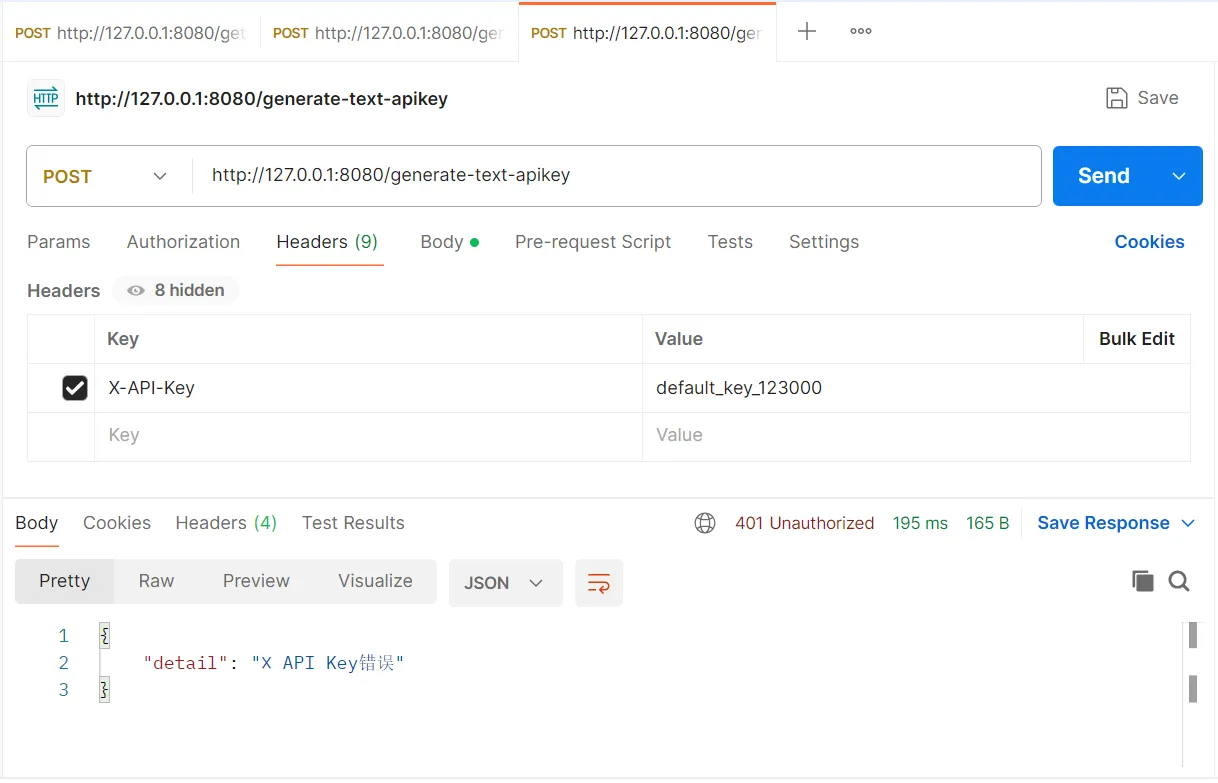Send the request with Send button
Screen dimensions: 1218x783
(x=1104, y=176)
